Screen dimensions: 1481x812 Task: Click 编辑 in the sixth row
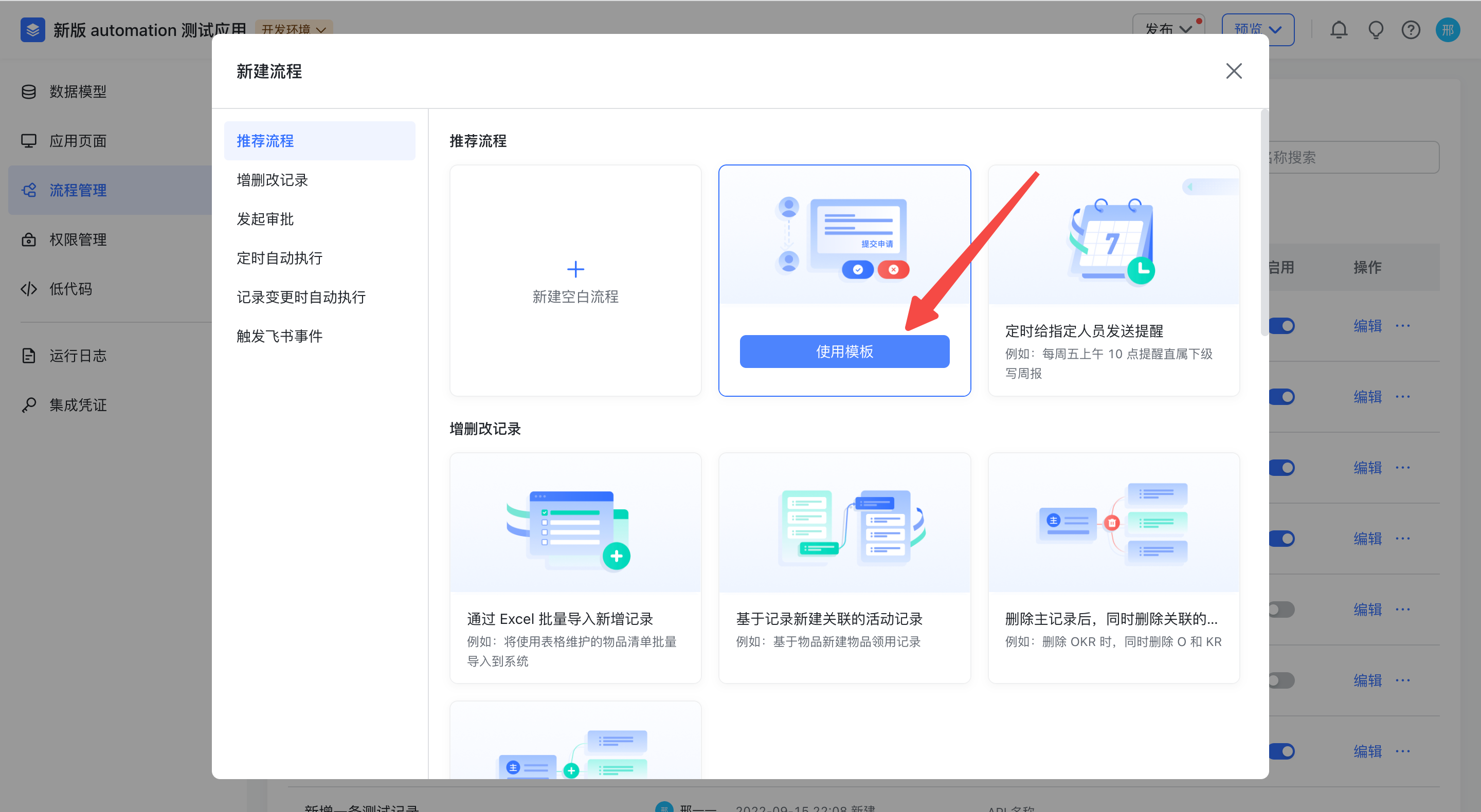[1368, 680]
